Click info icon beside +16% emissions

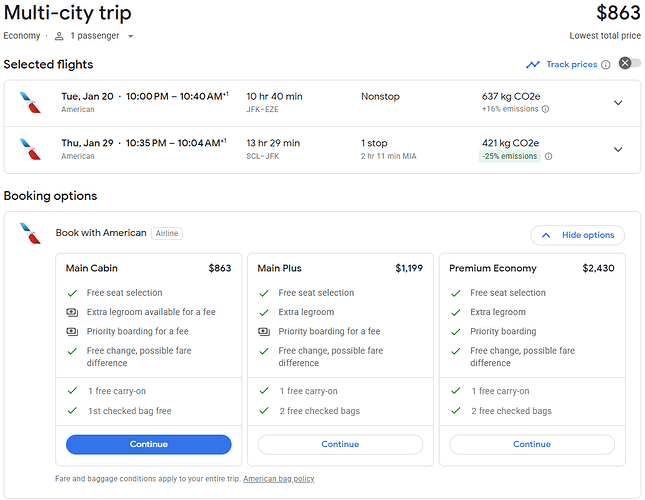[x=545, y=109]
